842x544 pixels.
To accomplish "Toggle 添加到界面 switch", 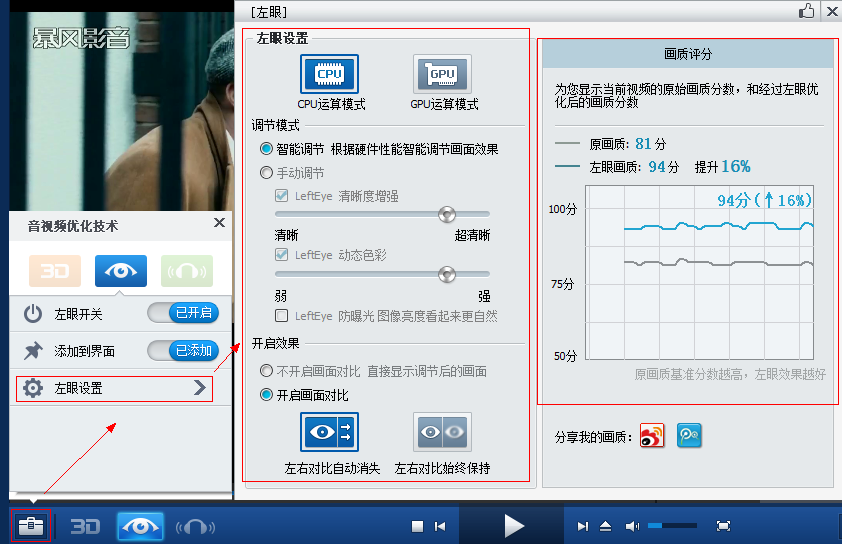I will click(x=182, y=350).
